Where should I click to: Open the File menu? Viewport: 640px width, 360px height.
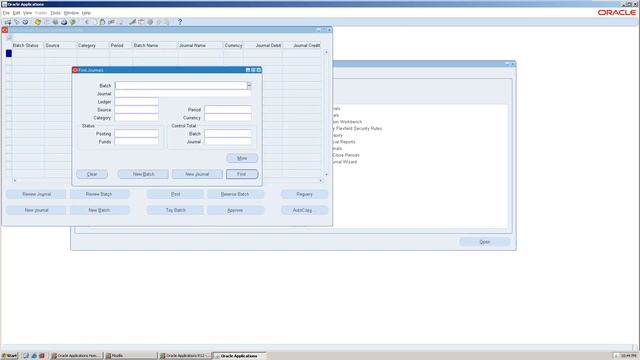point(6,13)
